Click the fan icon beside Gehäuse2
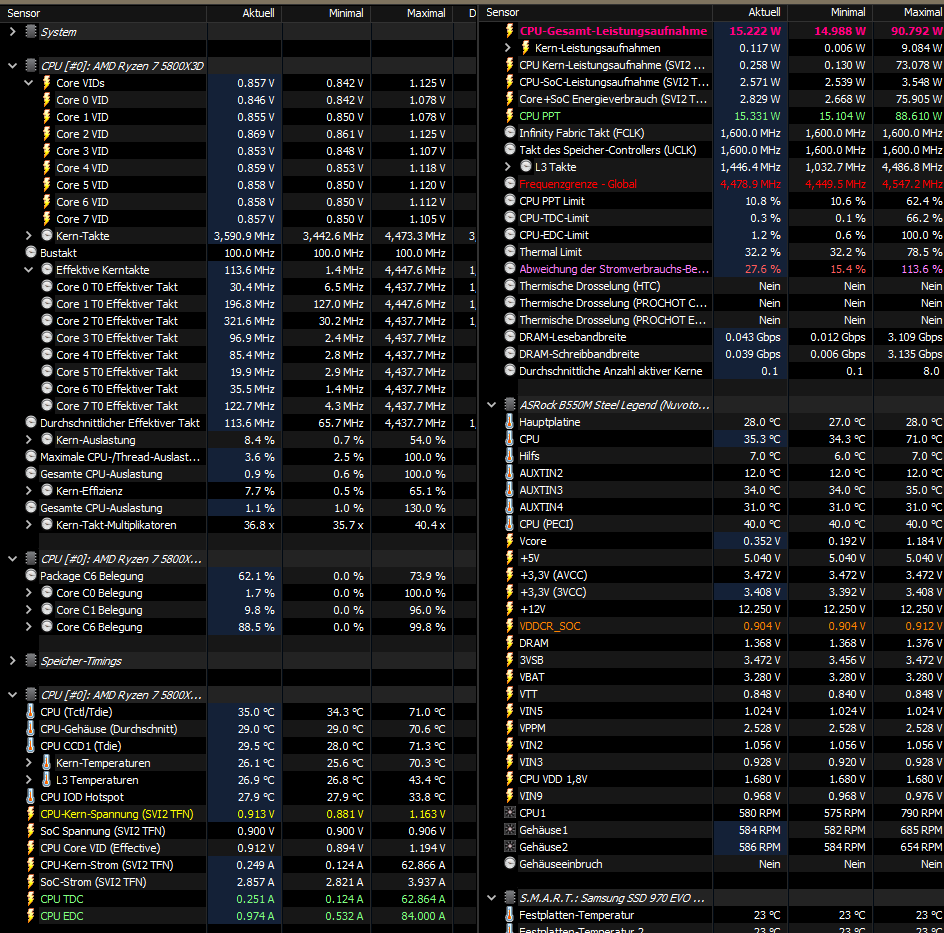Screen dimensions: 944x933 tap(512, 846)
